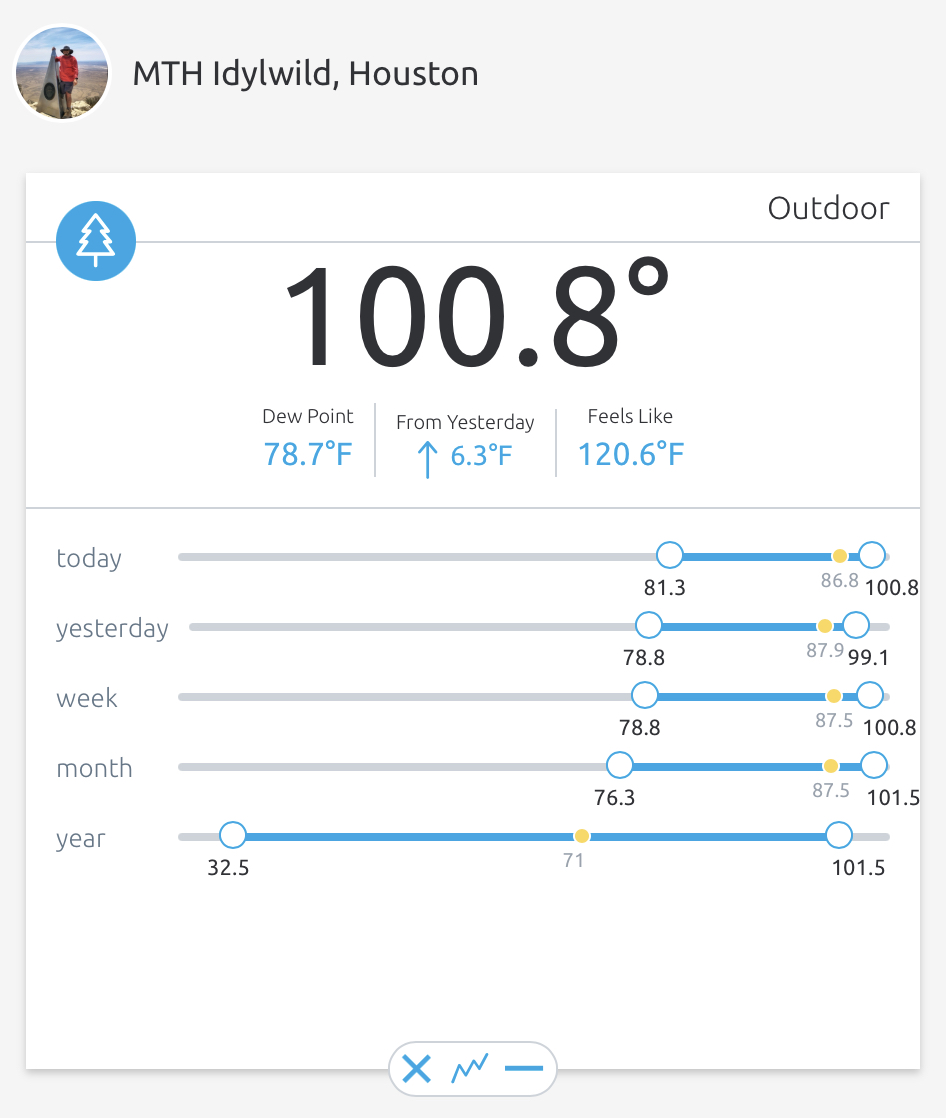Image resolution: width=946 pixels, height=1118 pixels.
Task: Open the line graph view icon
Action: (470, 1069)
